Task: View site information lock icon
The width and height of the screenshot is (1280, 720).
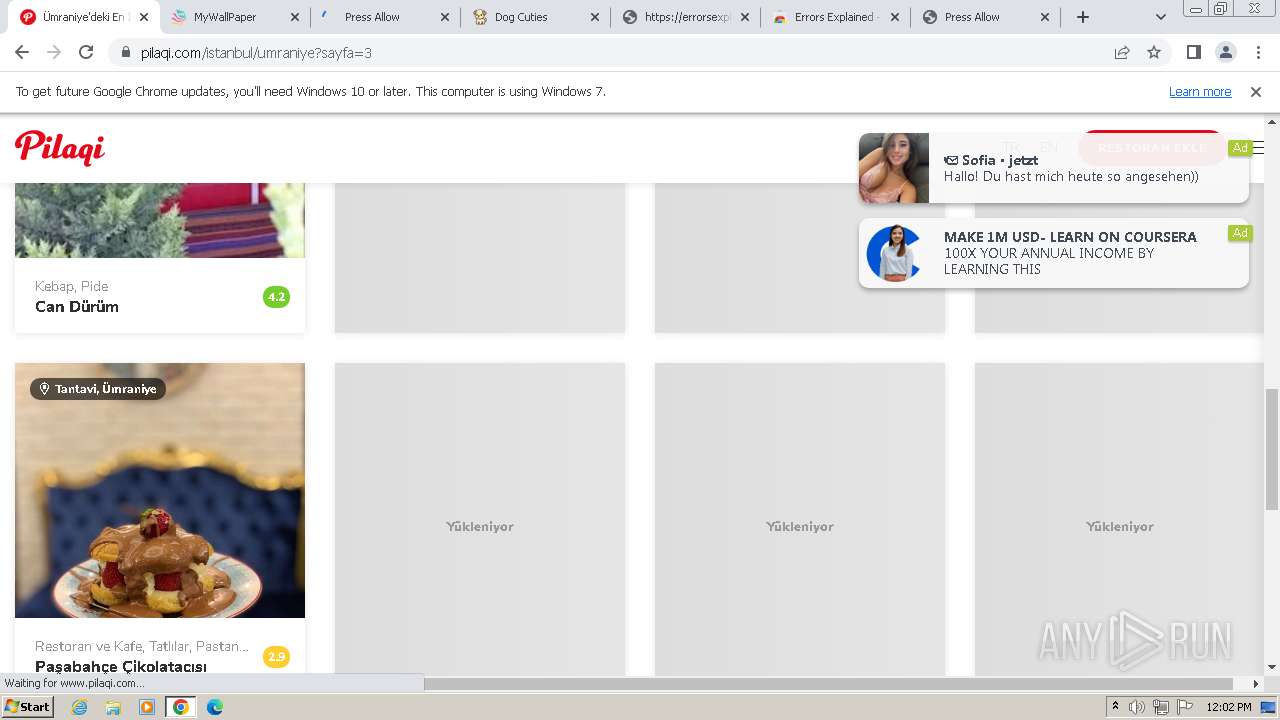Action: point(125,52)
